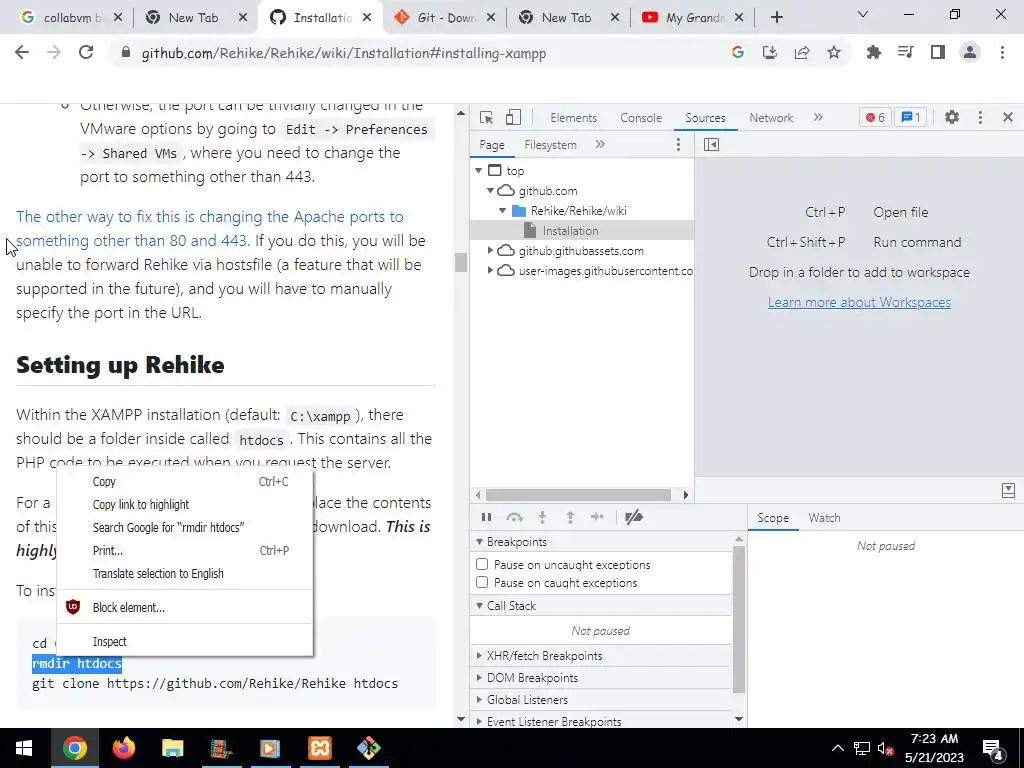This screenshot has height=768, width=1024.
Task: Search Google for "rmdir htdocs"
Action: tap(185, 528)
